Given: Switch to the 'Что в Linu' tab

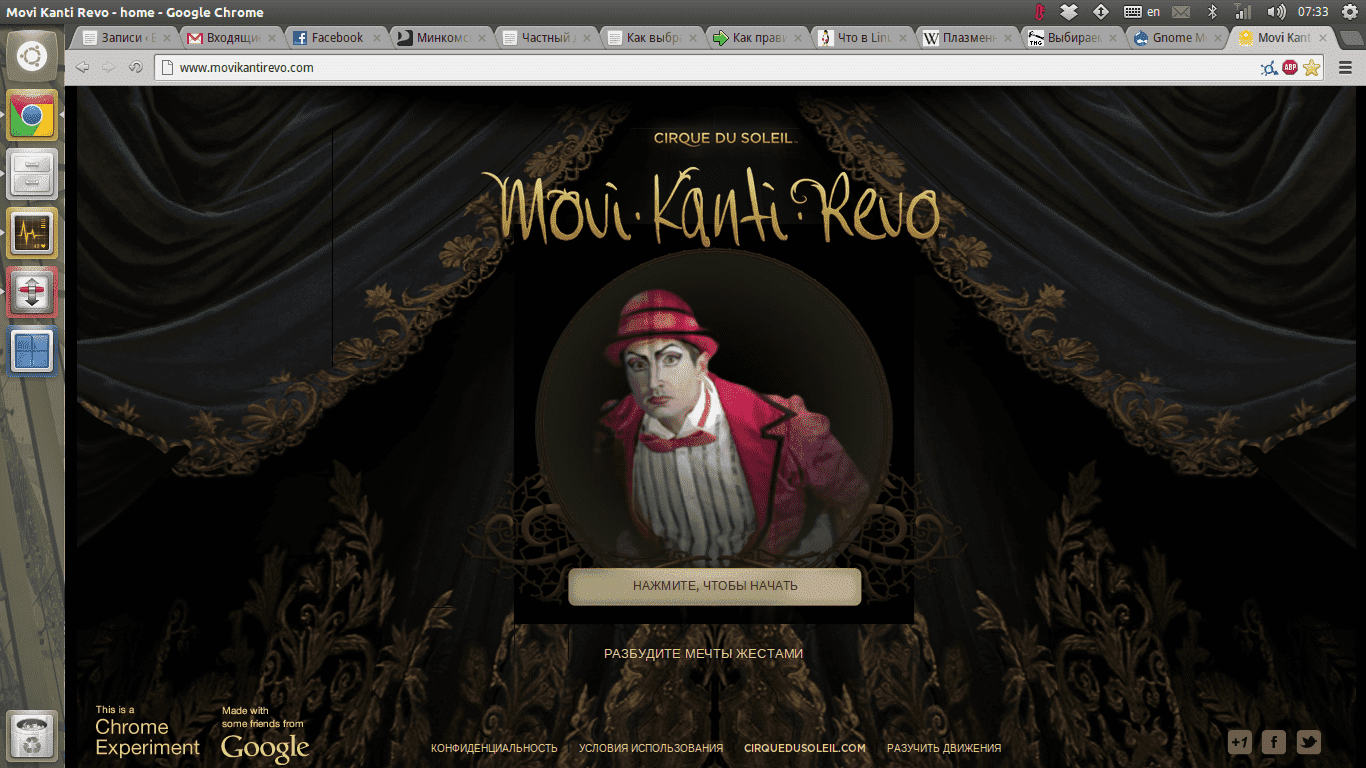Looking at the screenshot, I should pos(862,38).
